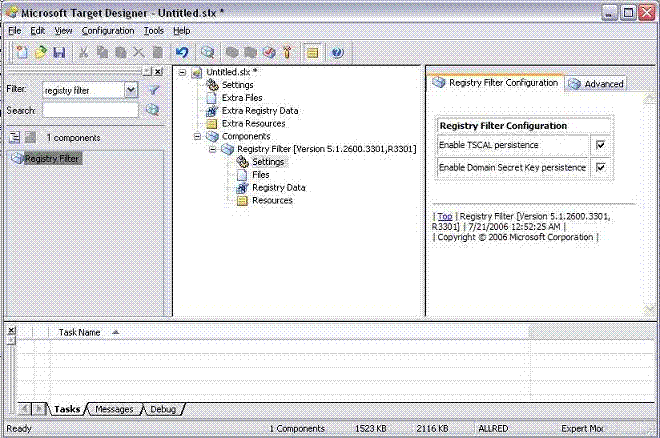
Task: Click the Open file toolbar icon
Action: 40,52
